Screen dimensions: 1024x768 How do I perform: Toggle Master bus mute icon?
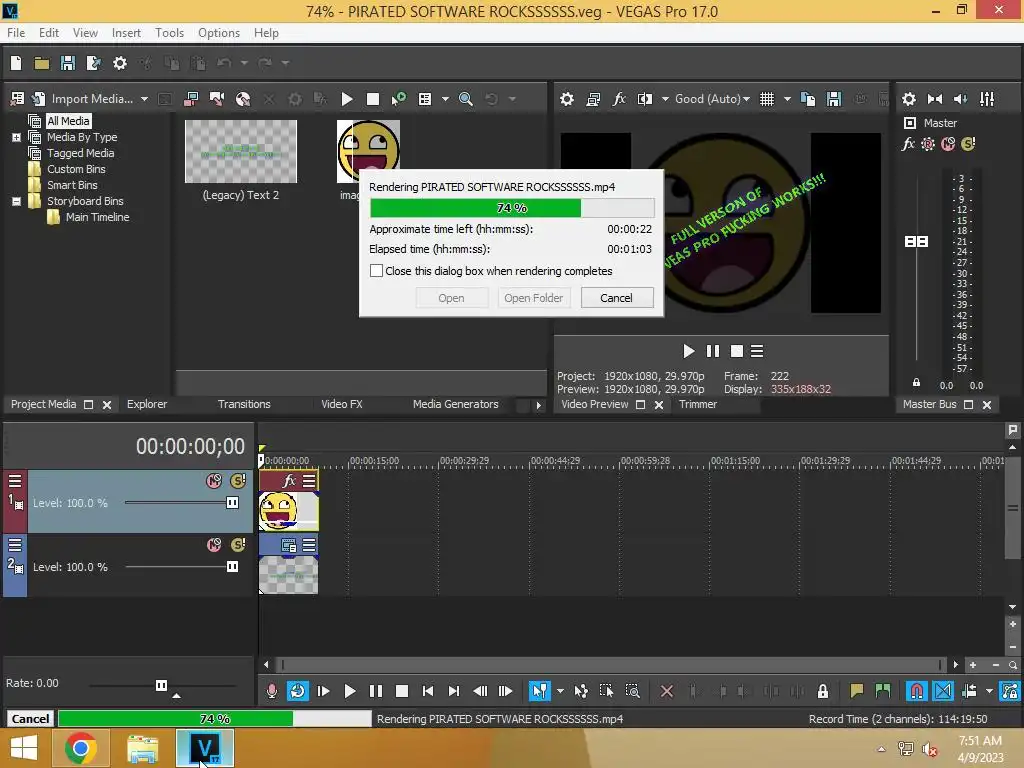coord(948,144)
